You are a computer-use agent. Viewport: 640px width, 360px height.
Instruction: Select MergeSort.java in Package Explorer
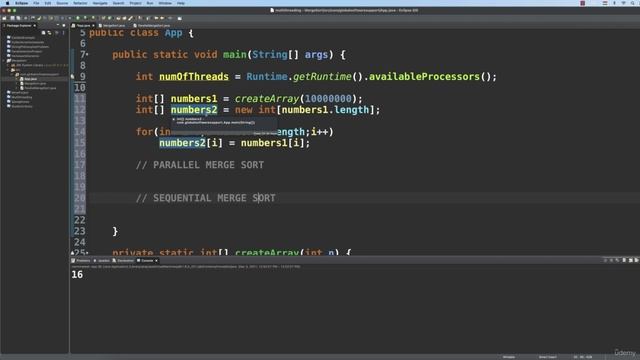click(x=35, y=83)
